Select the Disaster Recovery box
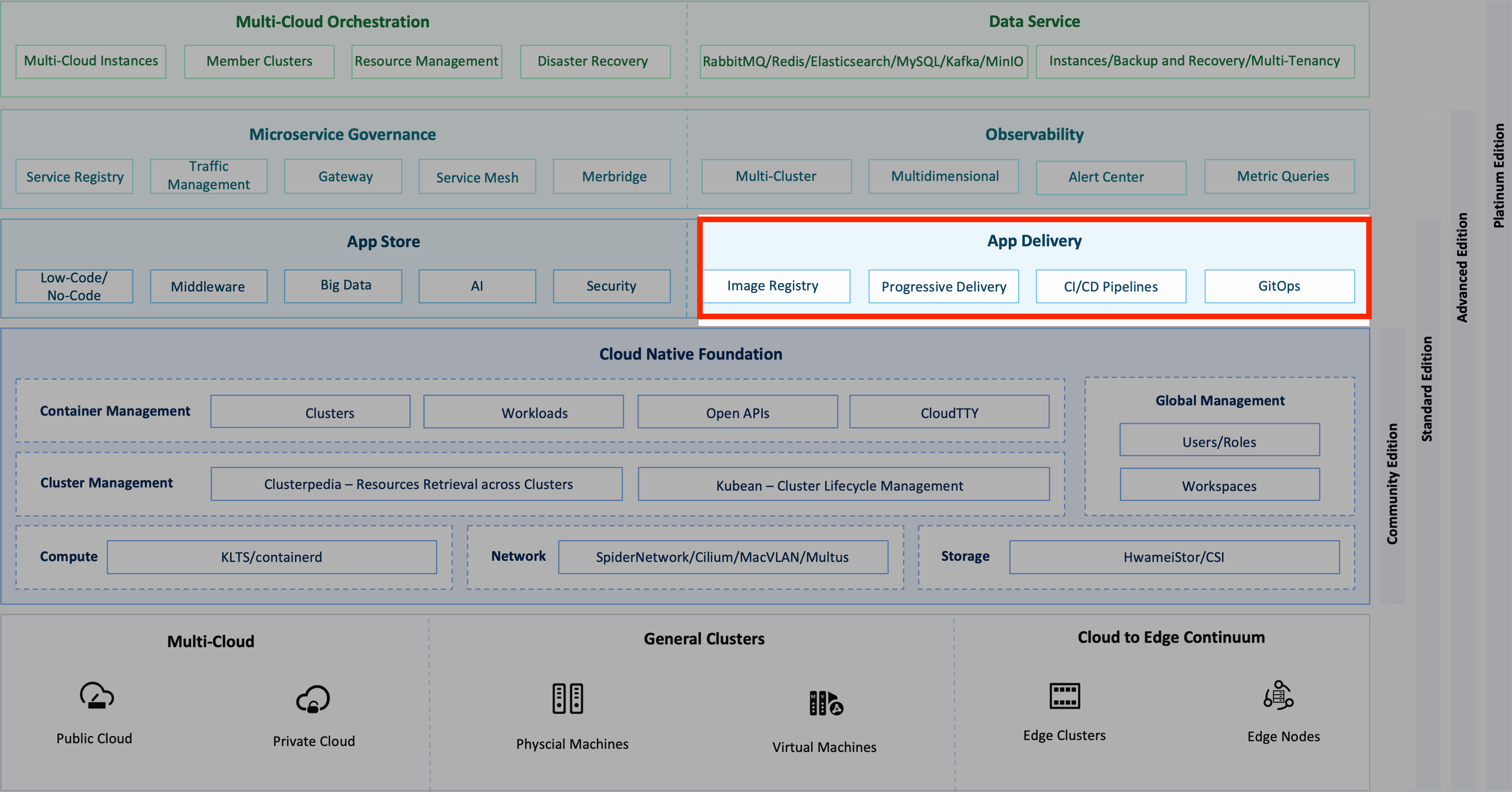 point(595,62)
